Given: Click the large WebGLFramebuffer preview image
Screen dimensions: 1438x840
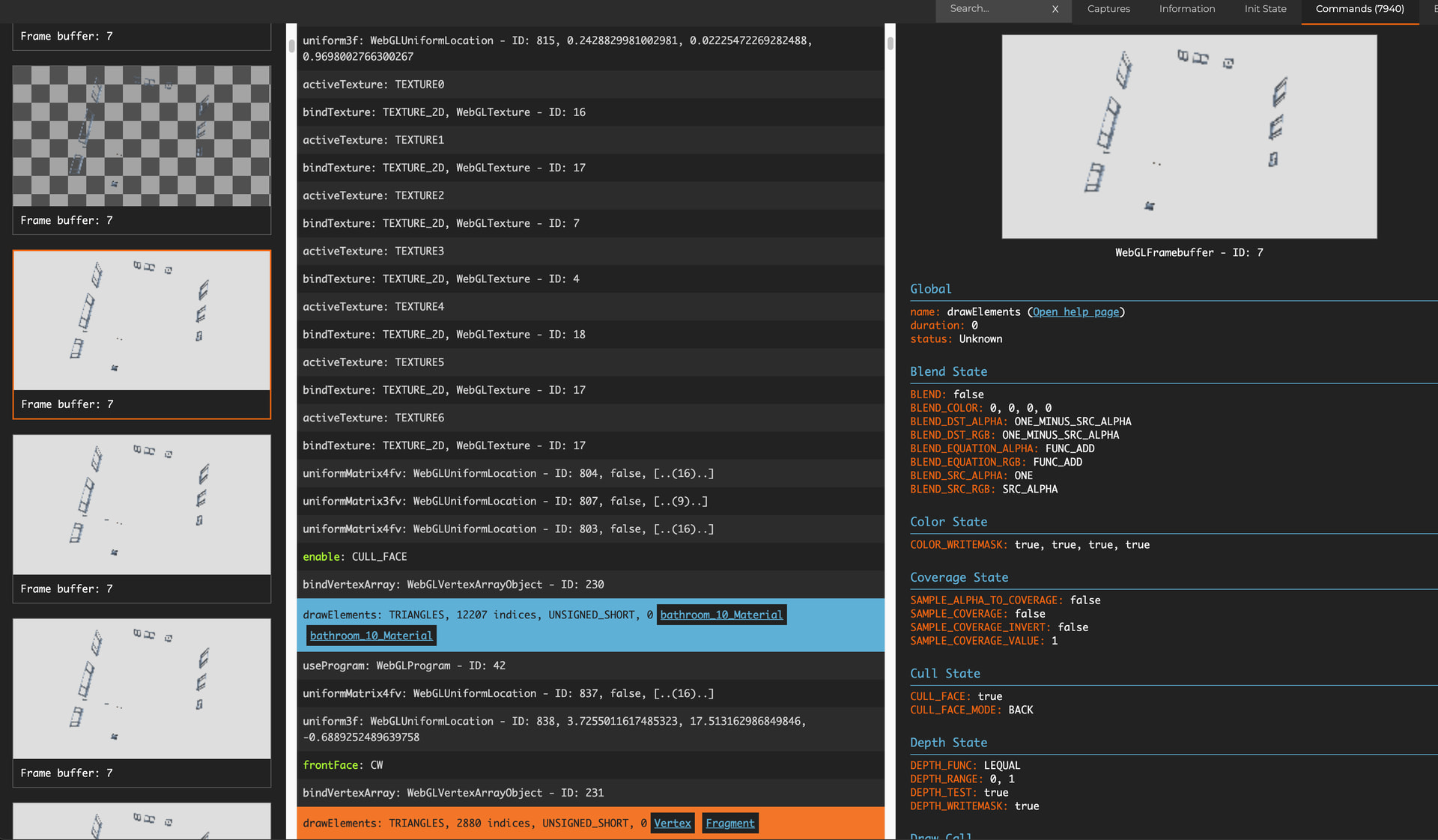Looking at the screenshot, I should coord(1189,137).
